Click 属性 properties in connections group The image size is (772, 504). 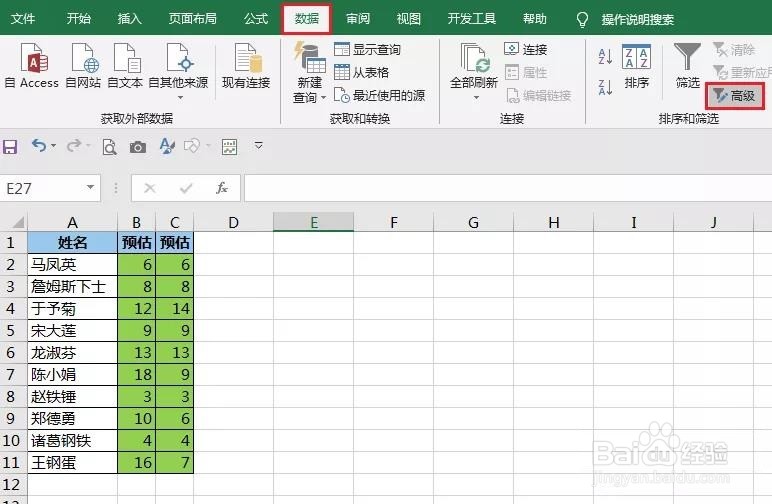(x=525, y=72)
